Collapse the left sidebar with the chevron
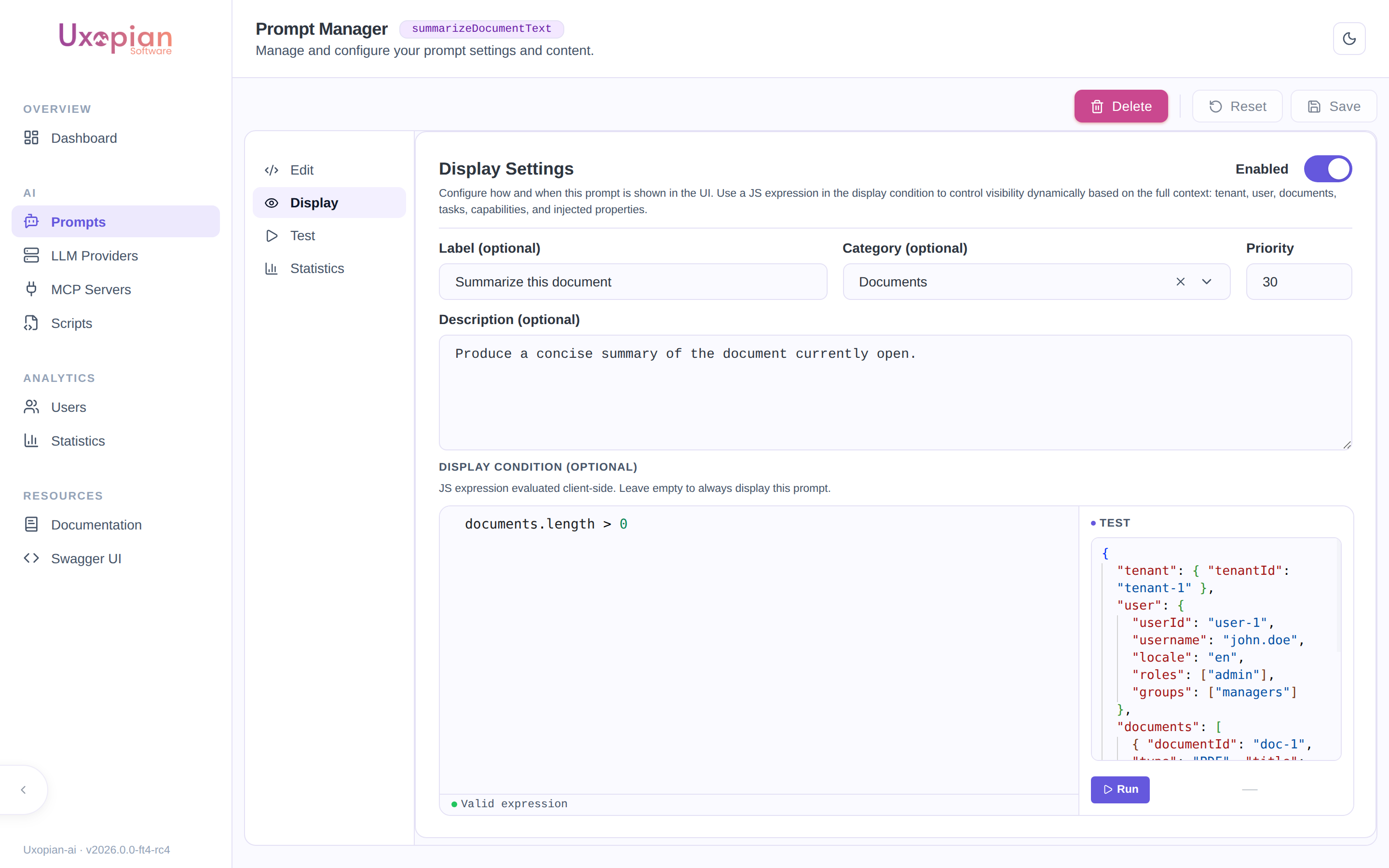Image resolution: width=1389 pixels, height=868 pixels. coord(24,790)
